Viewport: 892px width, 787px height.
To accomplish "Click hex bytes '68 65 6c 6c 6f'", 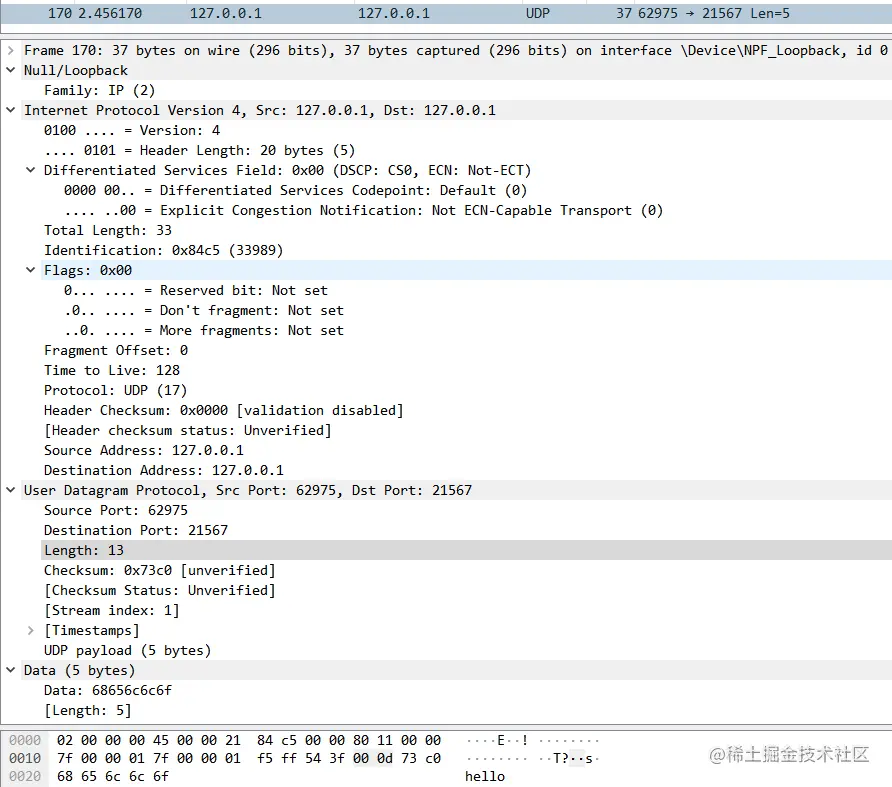I will coord(113,777).
